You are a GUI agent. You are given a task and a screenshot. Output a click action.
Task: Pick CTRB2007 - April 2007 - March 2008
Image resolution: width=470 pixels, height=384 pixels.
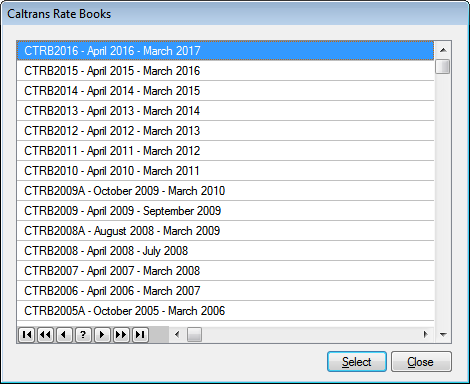225,271
